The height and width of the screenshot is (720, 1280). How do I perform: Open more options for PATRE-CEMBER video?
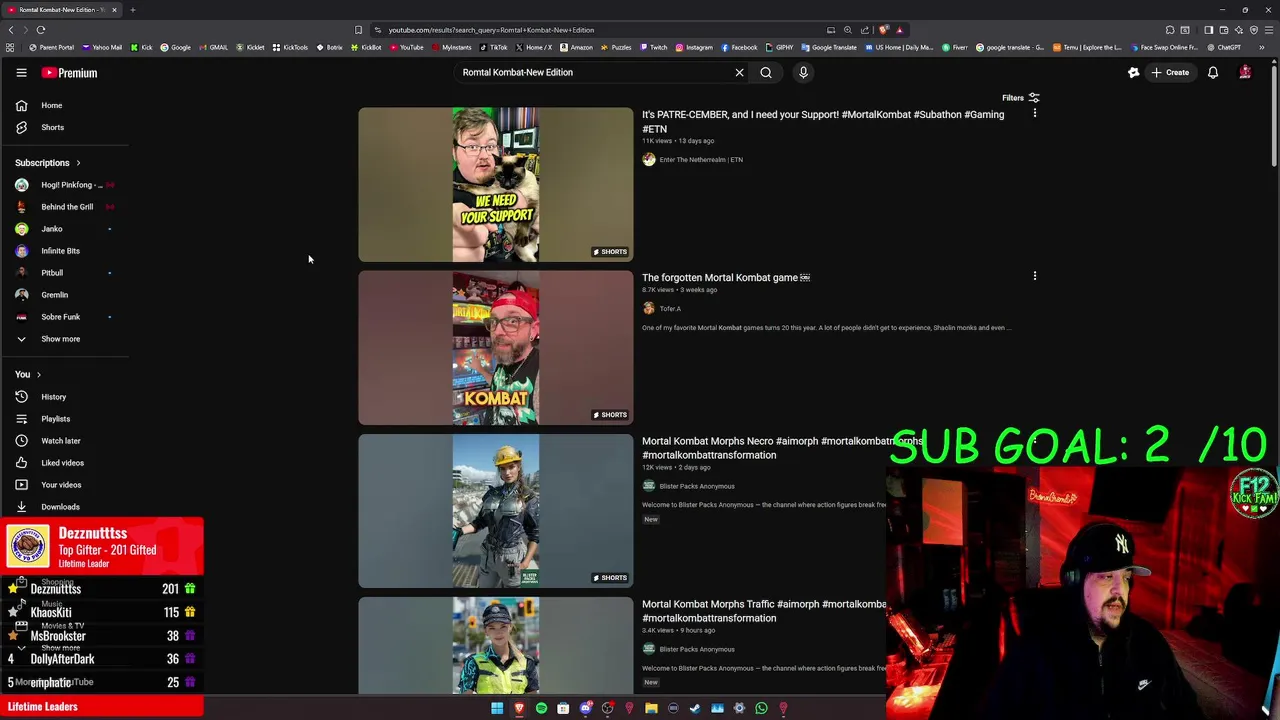[1035, 113]
